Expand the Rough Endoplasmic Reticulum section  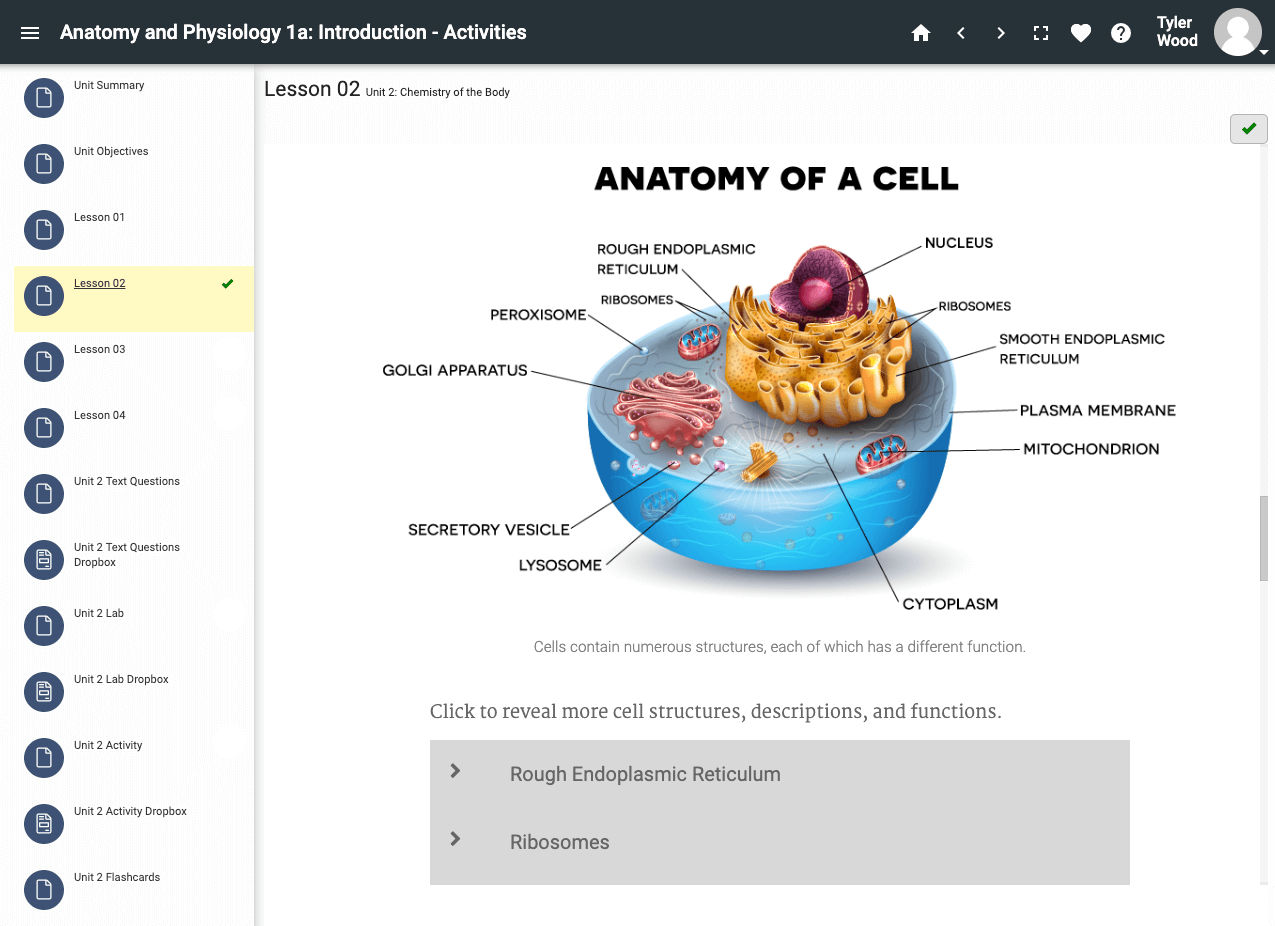[644, 774]
